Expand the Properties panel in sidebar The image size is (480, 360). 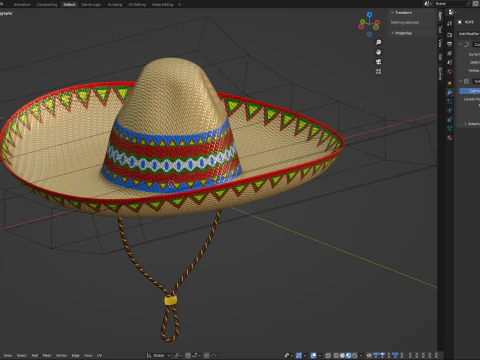pyautogui.click(x=402, y=33)
